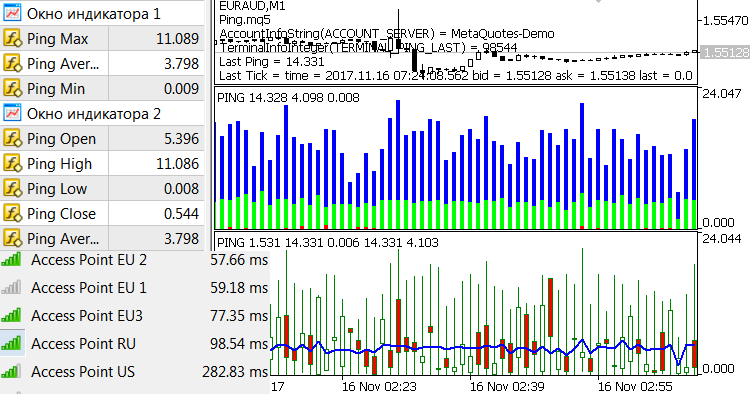
Task: Click the EURAUD,M1 chart title
Action: coord(252,6)
